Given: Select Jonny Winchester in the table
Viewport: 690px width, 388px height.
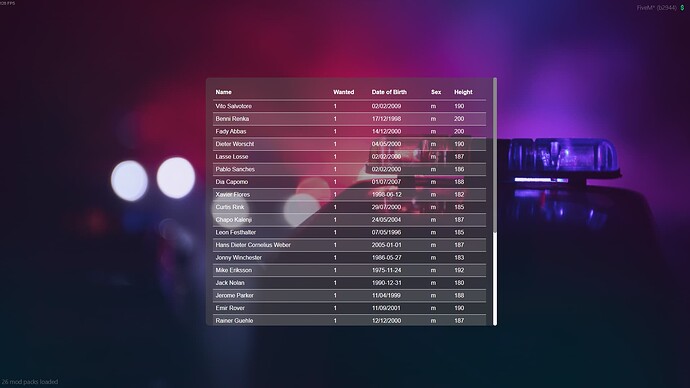Looking at the screenshot, I should [x=349, y=258].
